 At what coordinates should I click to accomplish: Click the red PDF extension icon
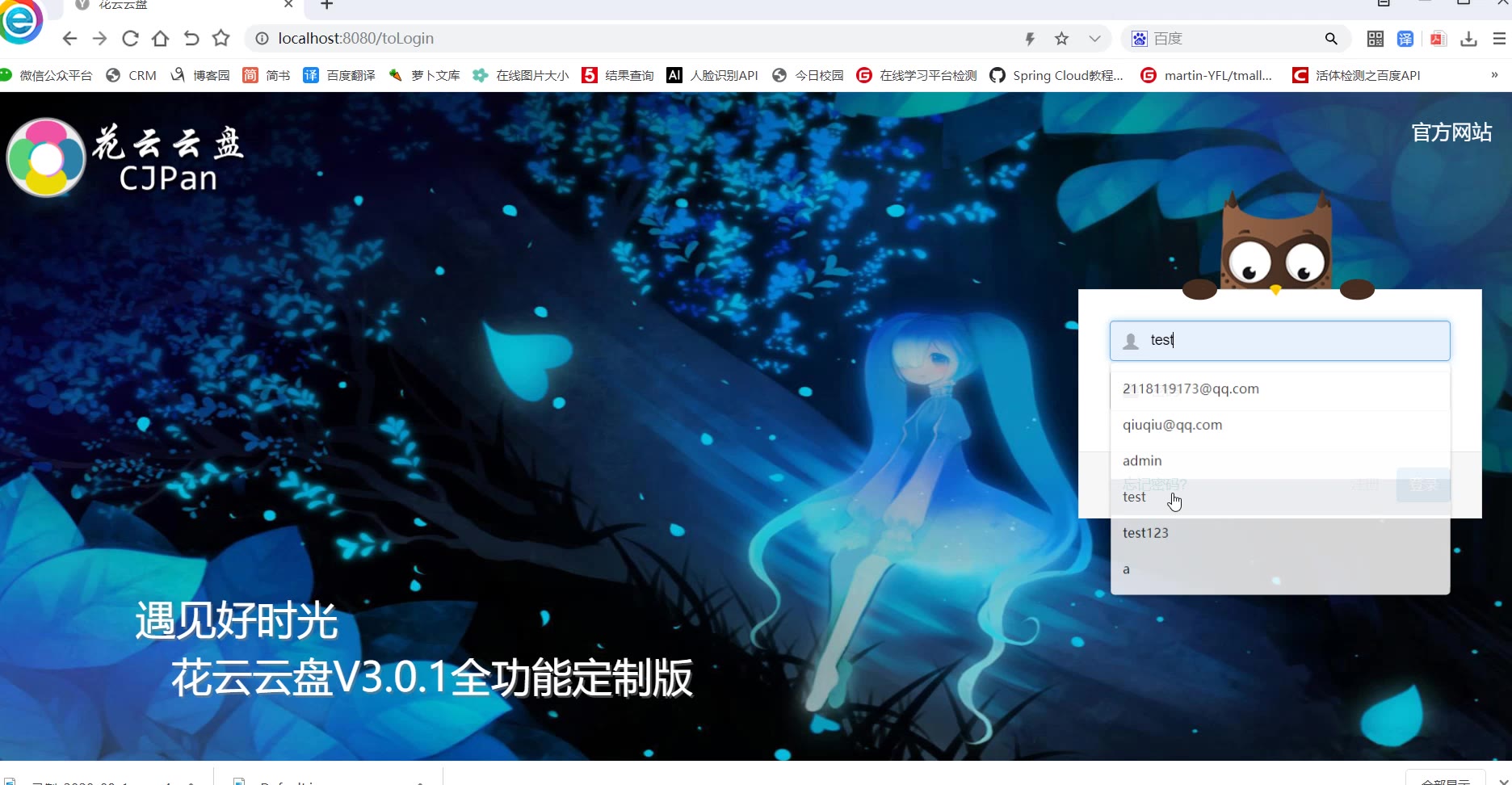tap(1438, 39)
